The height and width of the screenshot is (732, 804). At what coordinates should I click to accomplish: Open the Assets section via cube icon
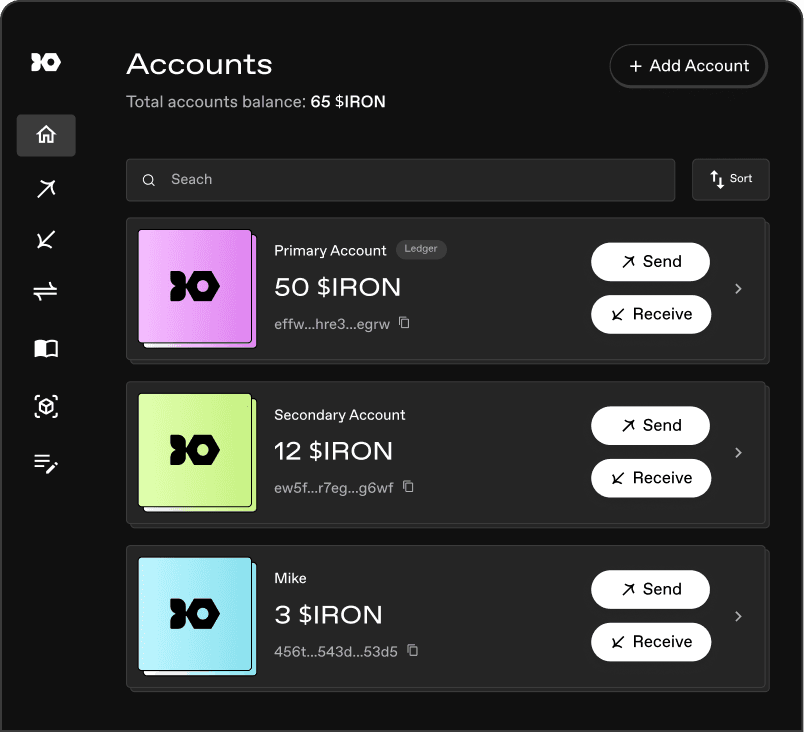point(45,406)
